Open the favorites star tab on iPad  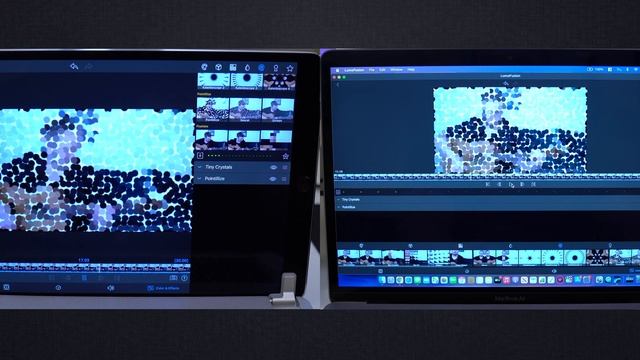(x=290, y=68)
